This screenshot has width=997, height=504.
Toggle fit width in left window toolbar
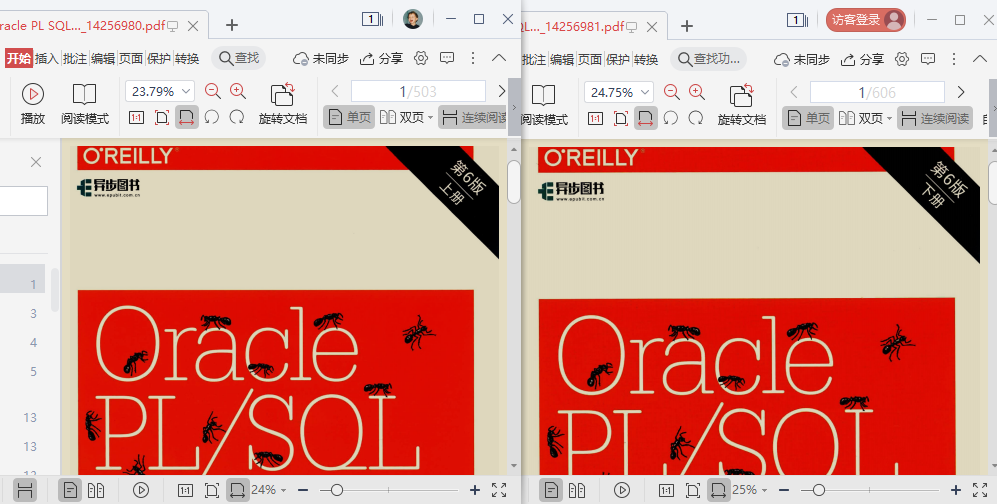pyautogui.click(x=186, y=118)
